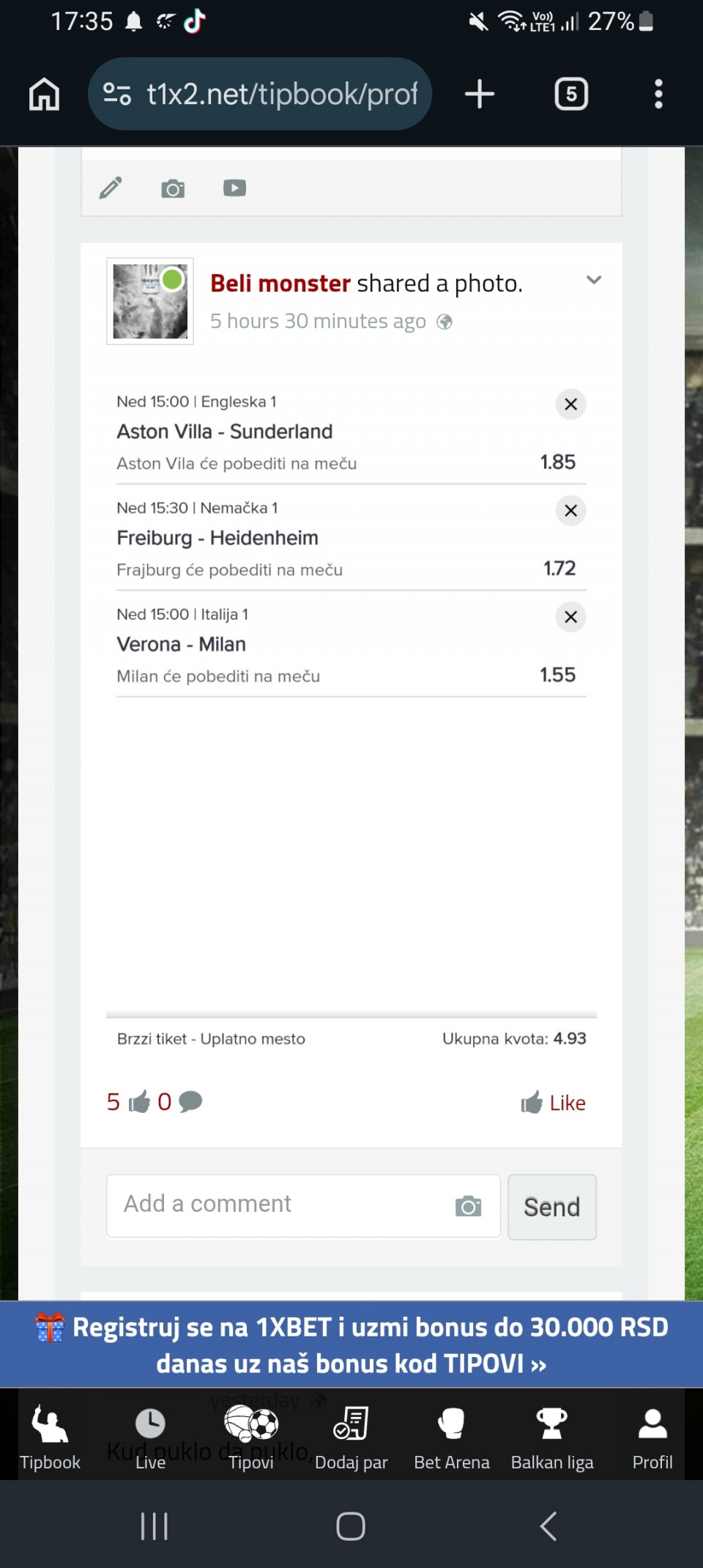Remove the Verona - Milan pick
Viewport: 703px width, 1568px height.
[571, 617]
